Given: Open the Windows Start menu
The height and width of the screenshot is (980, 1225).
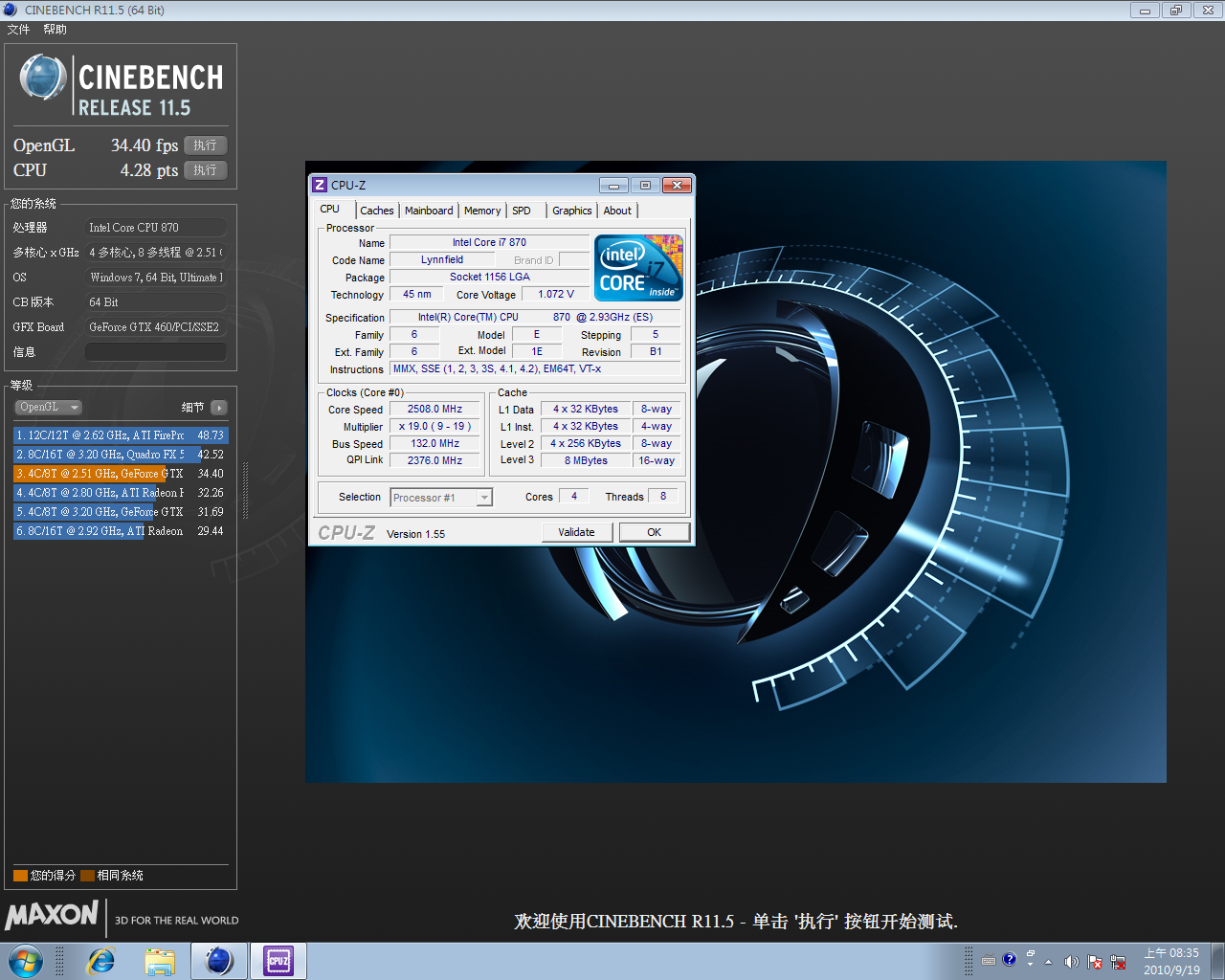Looking at the screenshot, I should 26,961.
